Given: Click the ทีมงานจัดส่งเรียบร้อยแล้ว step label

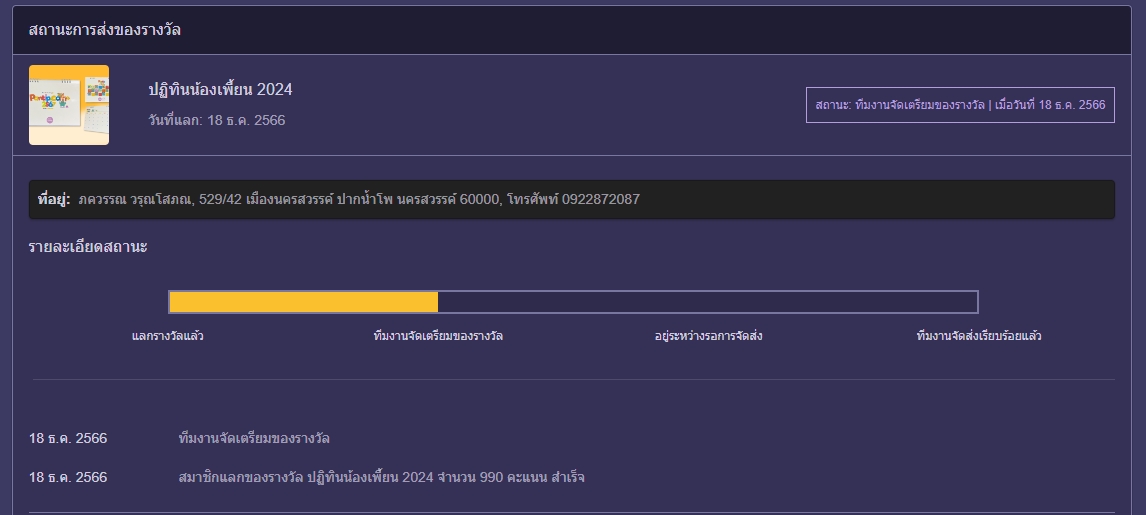Looking at the screenshot, I should (x=979, y=336).
